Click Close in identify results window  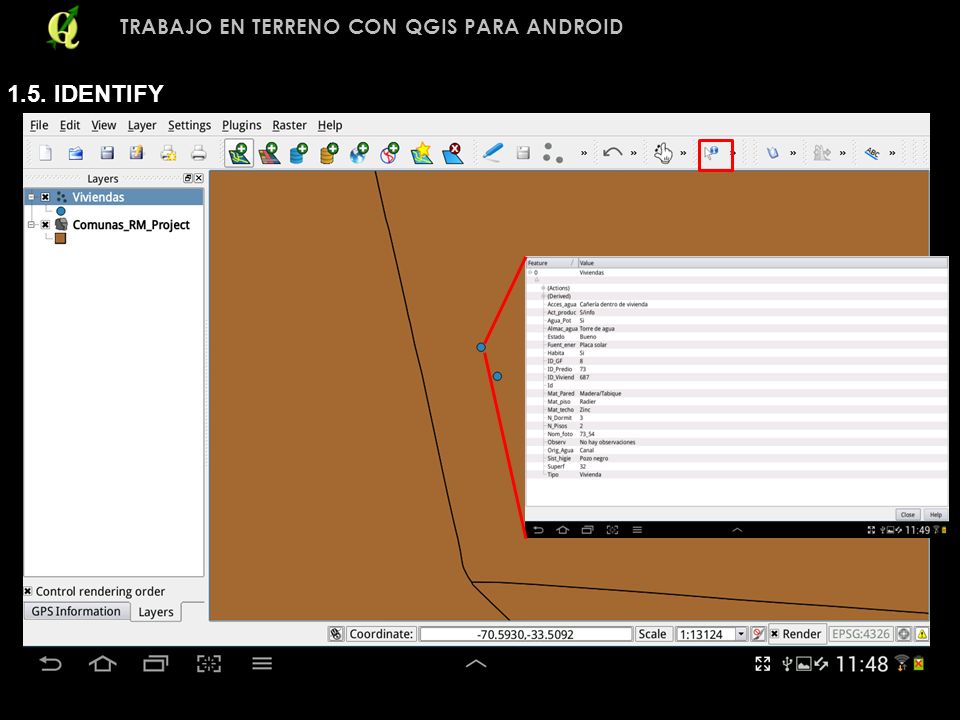coord(907,514)
